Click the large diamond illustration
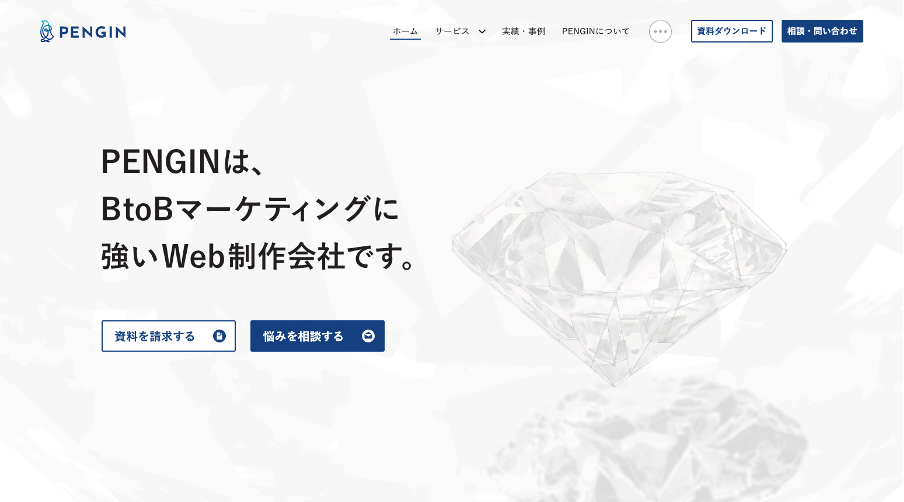This screenshot has height=502, width=904. pyautogui.click(x=619, y=277)
